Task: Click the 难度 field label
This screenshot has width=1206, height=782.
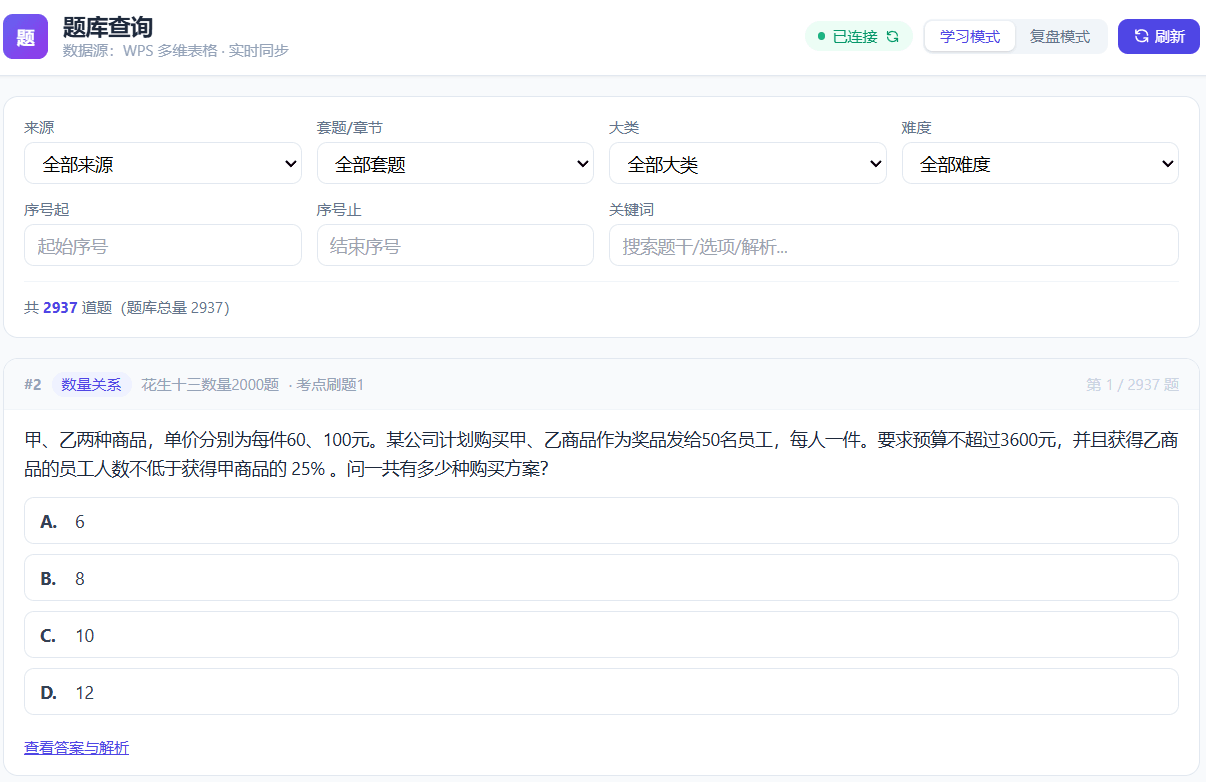Action: pyautogui.click(x=917, y=128)
